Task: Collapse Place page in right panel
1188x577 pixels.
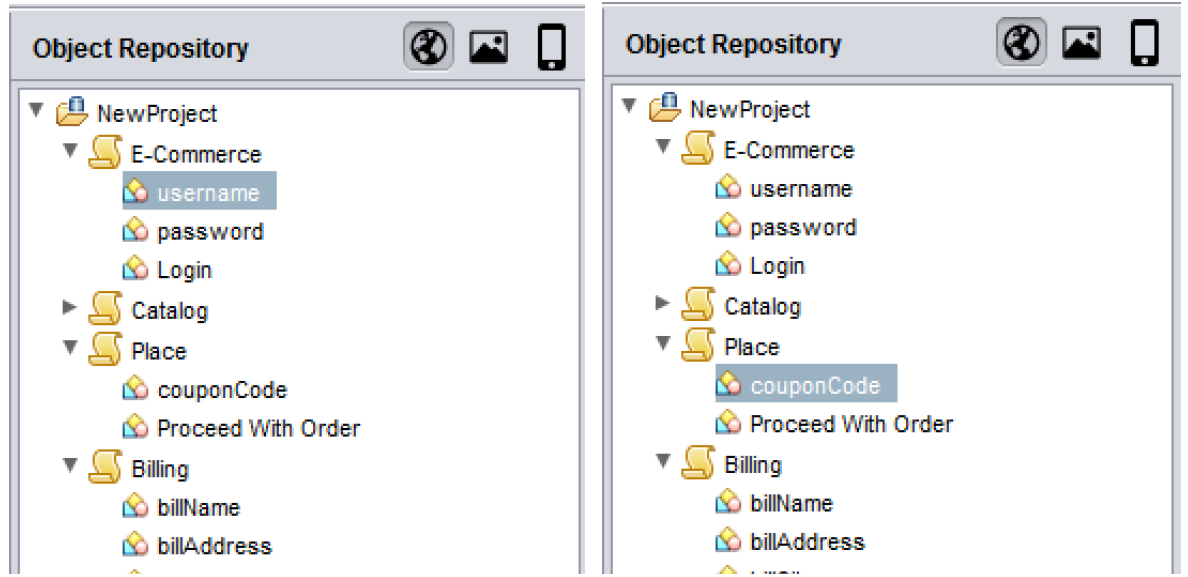Action: click(x=662, y=344)
